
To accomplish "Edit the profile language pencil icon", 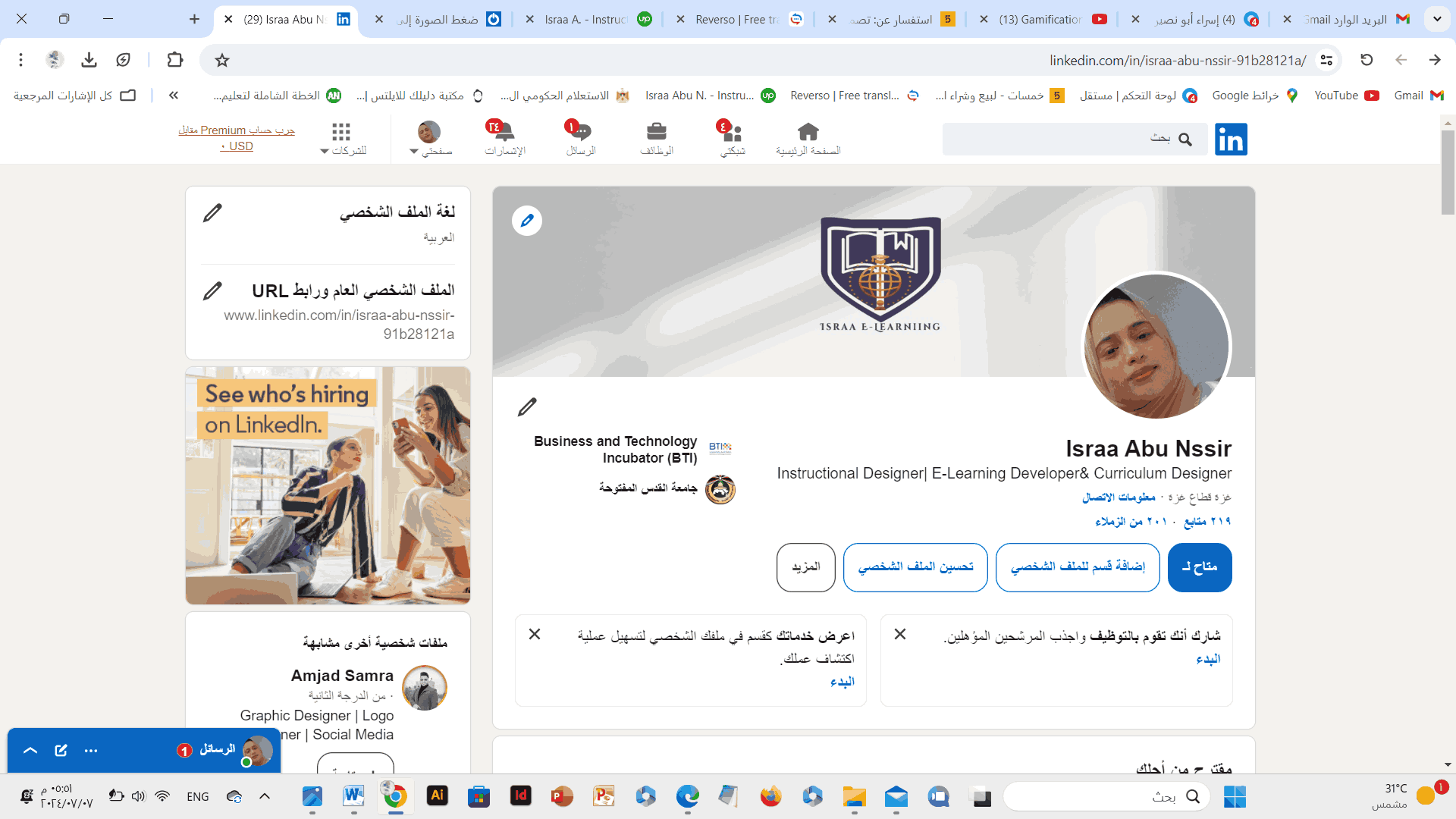I will coord(213,213).
